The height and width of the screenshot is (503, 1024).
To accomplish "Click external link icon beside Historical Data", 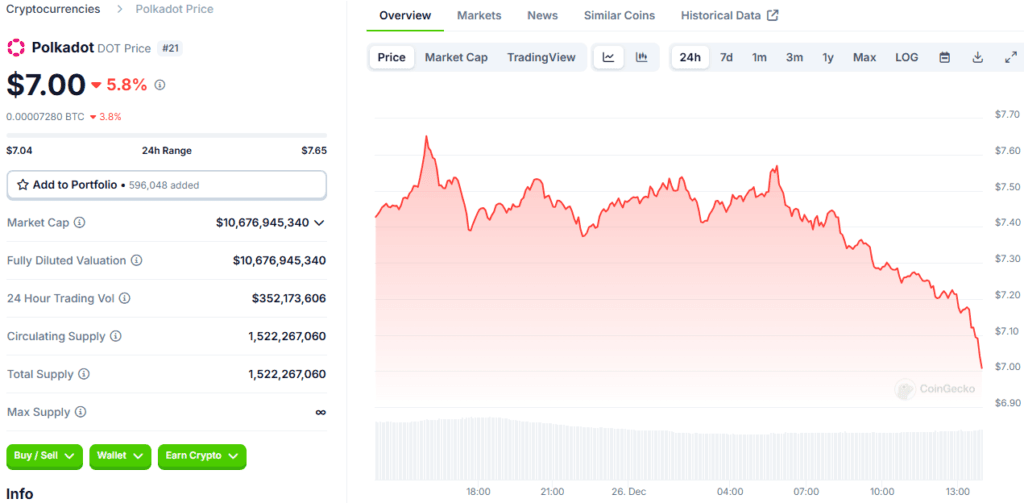I will coord(773,15).
